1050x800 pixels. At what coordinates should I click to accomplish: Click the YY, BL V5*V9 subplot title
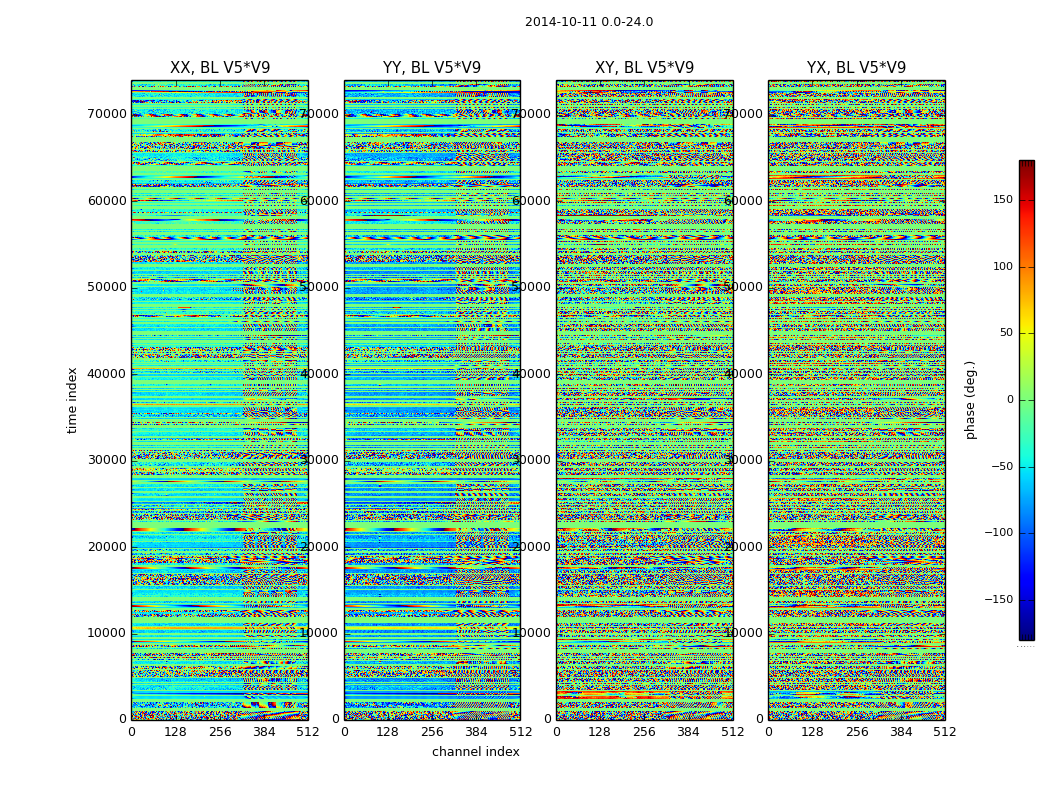(432, 68)
